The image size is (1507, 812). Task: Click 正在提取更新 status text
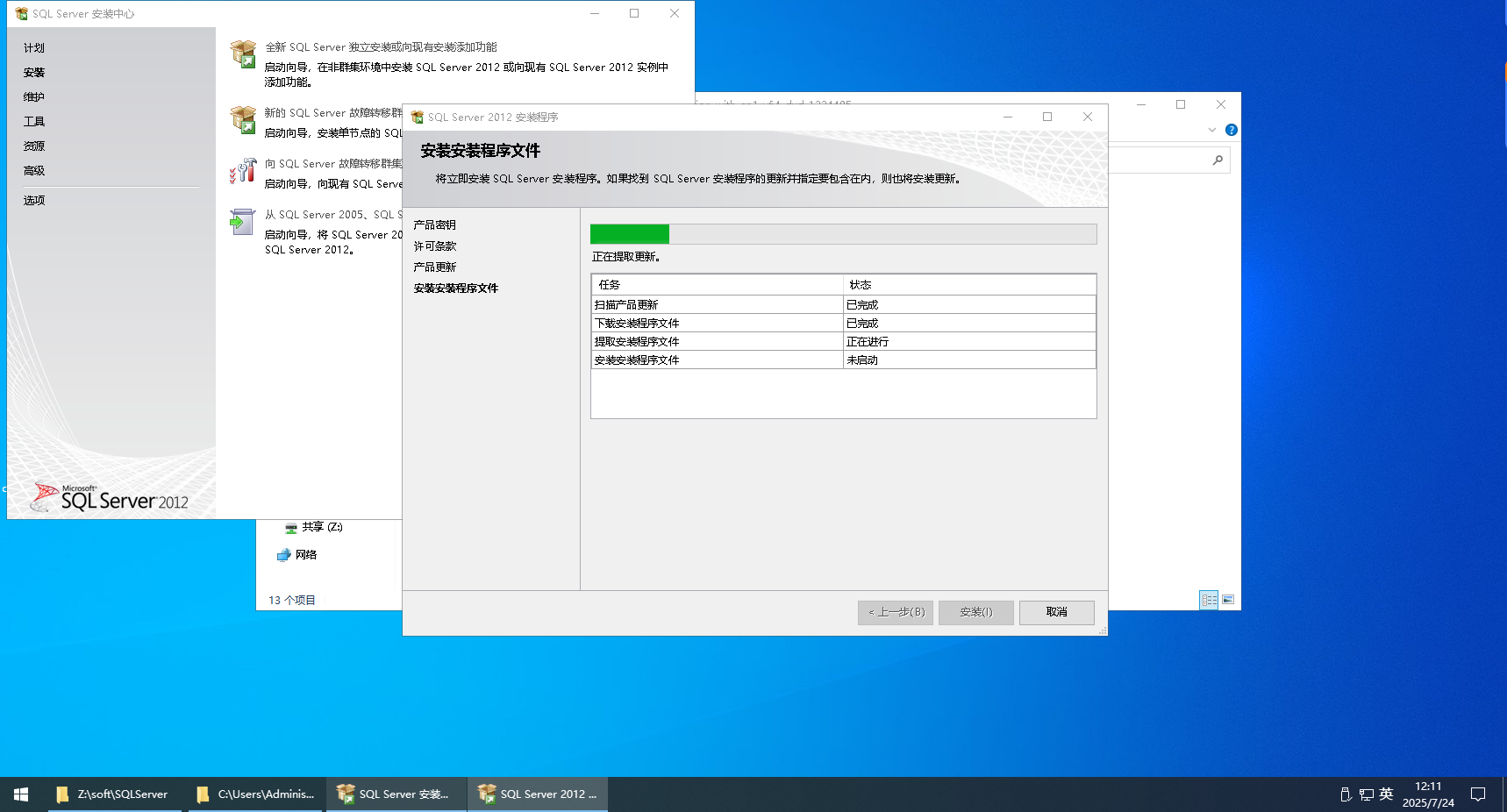pyautogui.click(x=626, y=257)
